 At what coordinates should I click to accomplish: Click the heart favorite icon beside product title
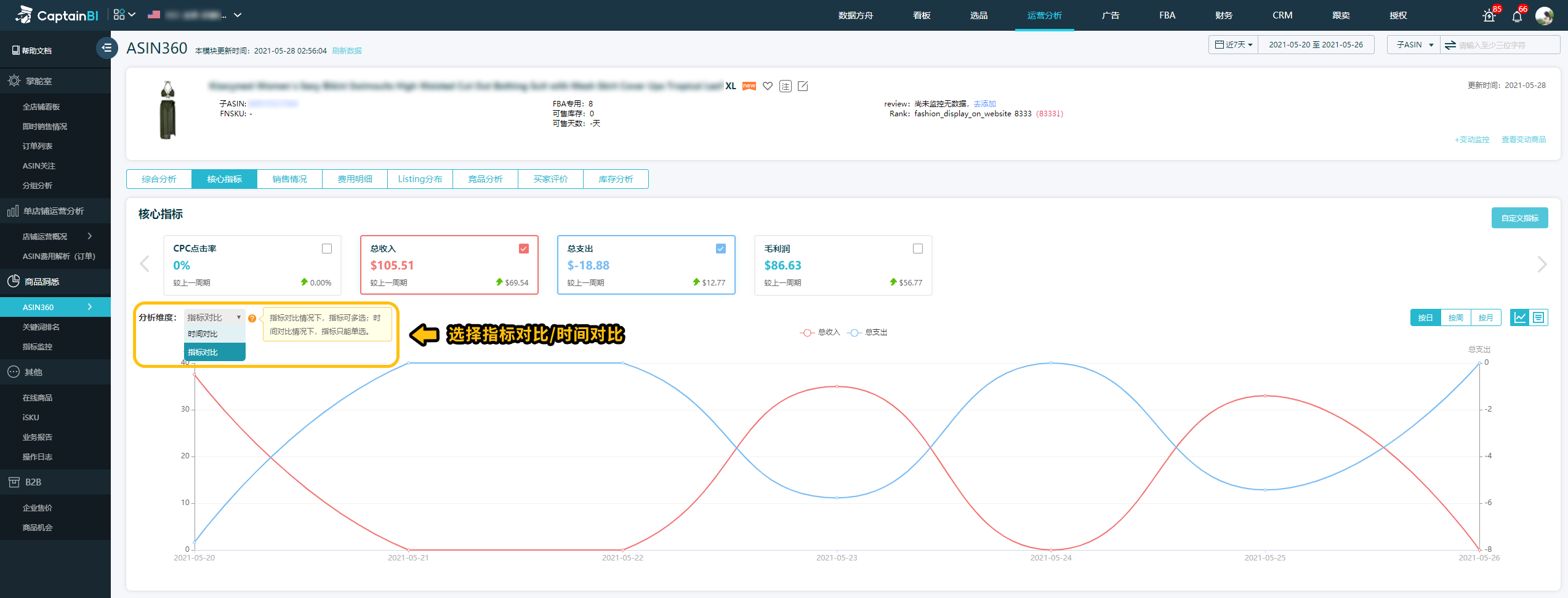point(767,86)
